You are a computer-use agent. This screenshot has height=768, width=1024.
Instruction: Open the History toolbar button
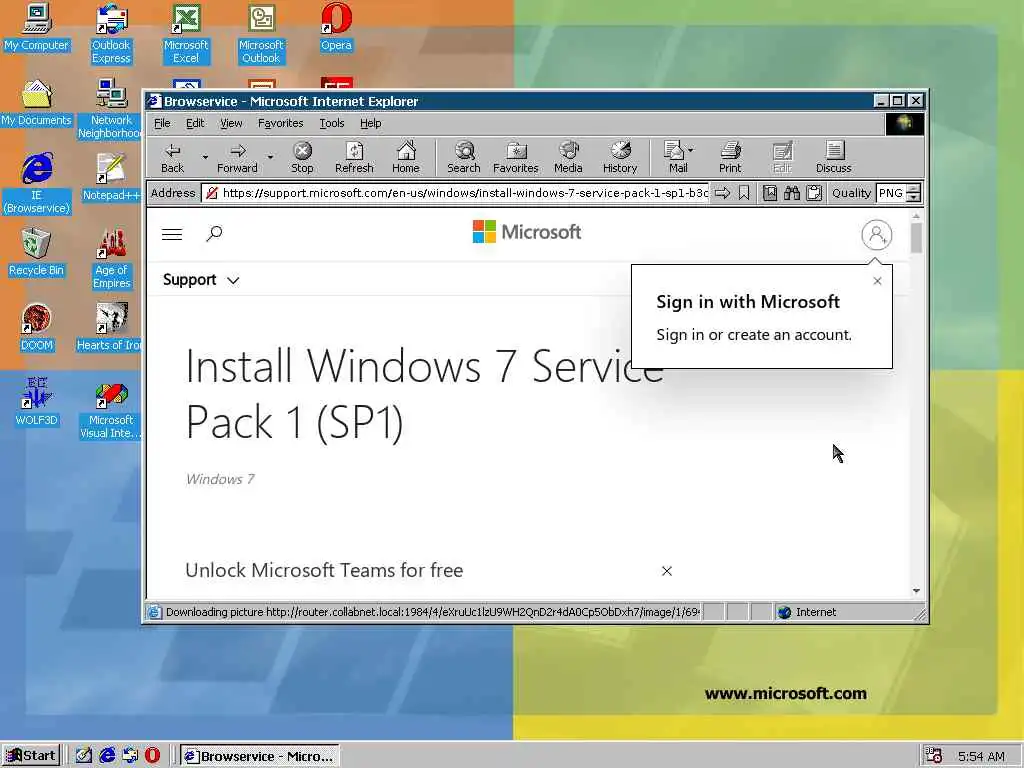click(620, 157)
